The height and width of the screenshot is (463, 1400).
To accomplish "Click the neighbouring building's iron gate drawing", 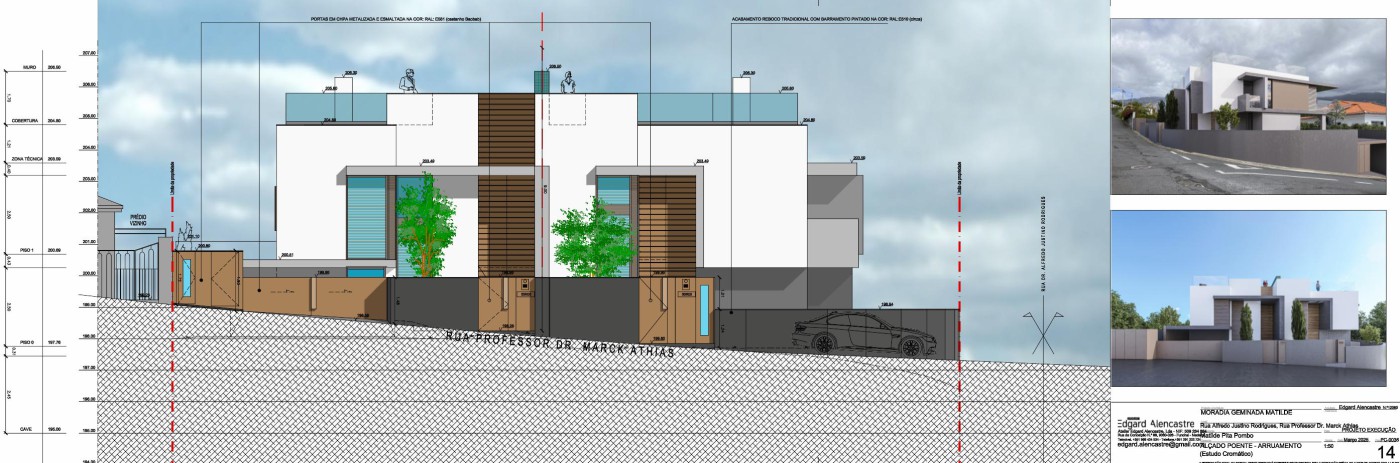I will coord(128,275).
